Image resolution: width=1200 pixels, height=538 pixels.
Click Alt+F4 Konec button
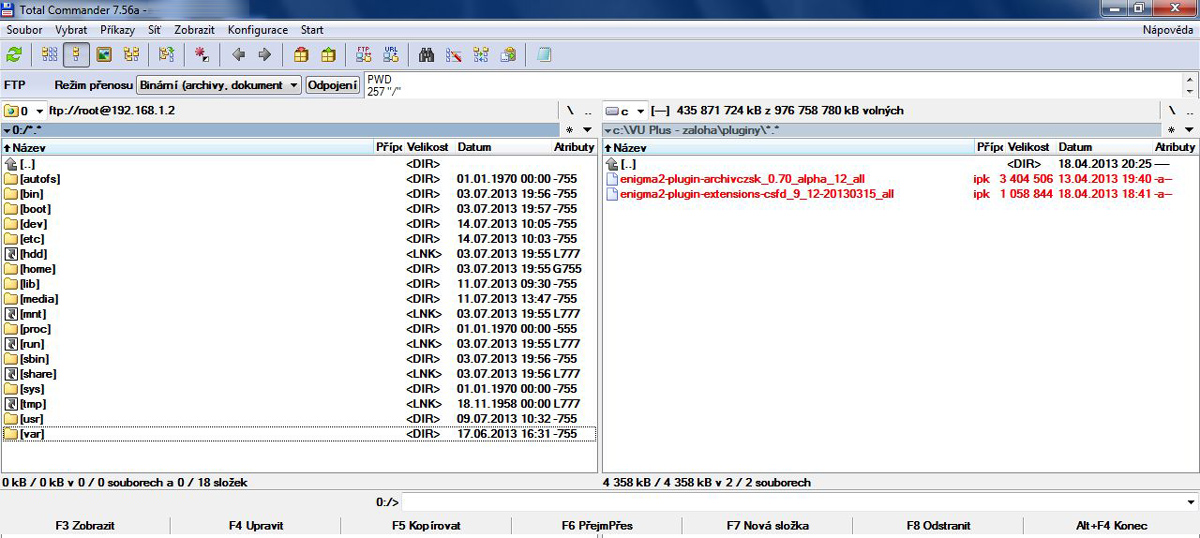[1111, 525]
